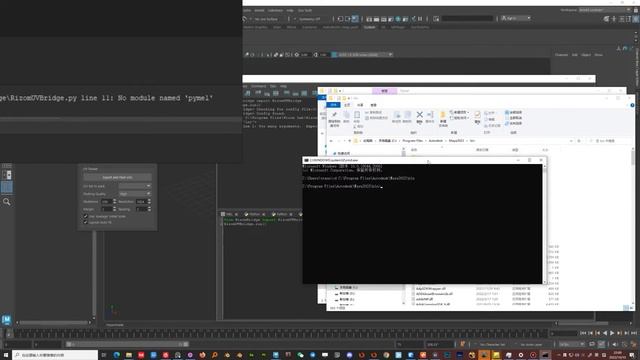The height and width of the screenshot is (360, 640).
Task: Toggle Layout Auto Fit checkbox
Action: (x=86, y=222)
